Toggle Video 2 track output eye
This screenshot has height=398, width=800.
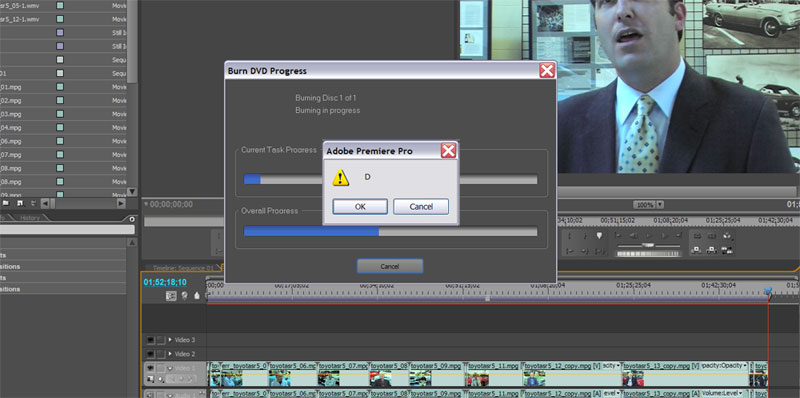pyautogui.click(x=151, y=354)
